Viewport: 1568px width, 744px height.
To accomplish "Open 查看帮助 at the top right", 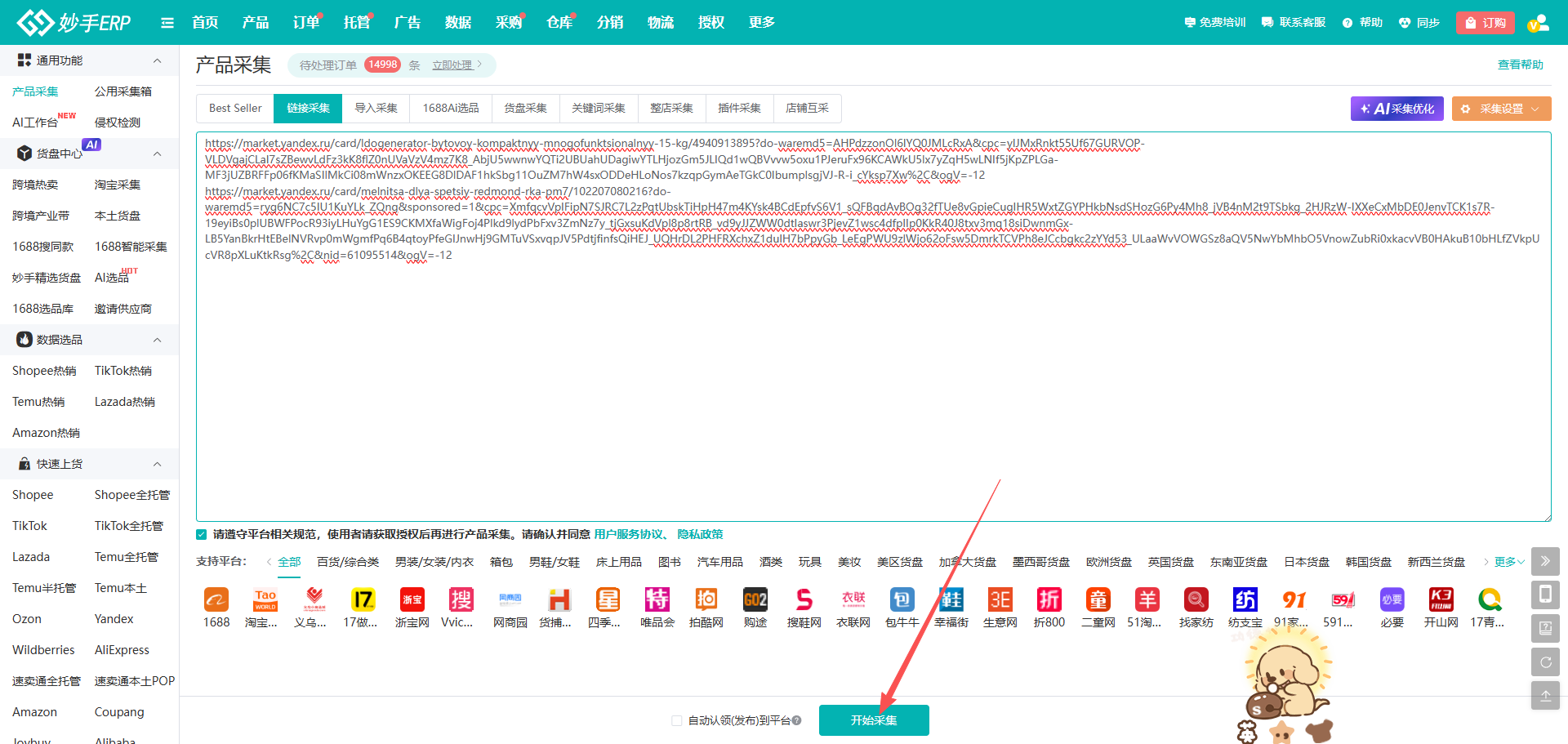I will [x=1521, y=65].
